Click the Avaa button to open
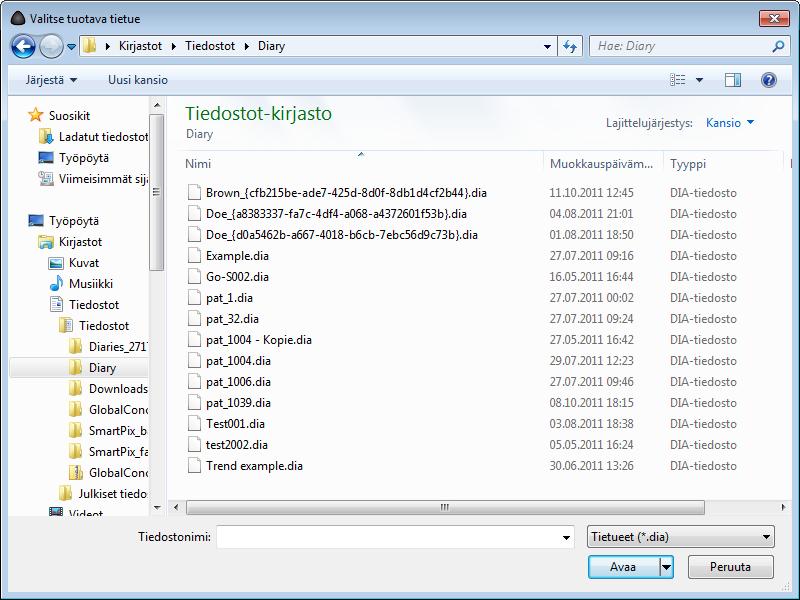800x600 pixels. [x=623, y=567]
